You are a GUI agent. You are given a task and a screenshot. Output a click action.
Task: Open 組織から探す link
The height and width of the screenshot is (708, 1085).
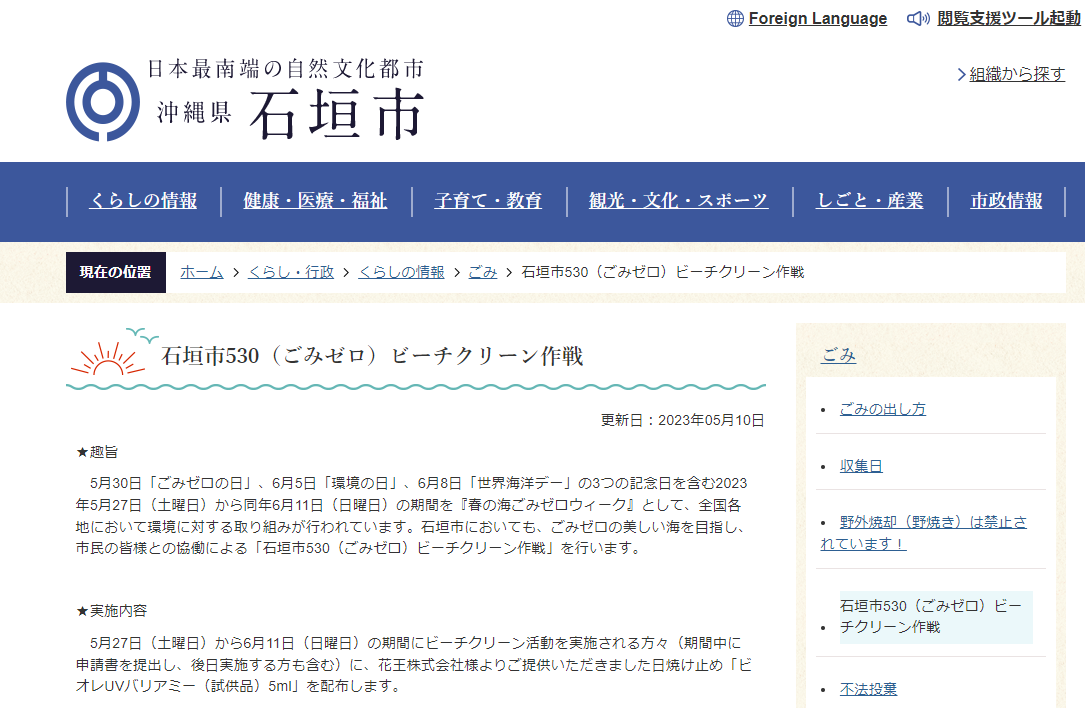(x=1017, y=75)
